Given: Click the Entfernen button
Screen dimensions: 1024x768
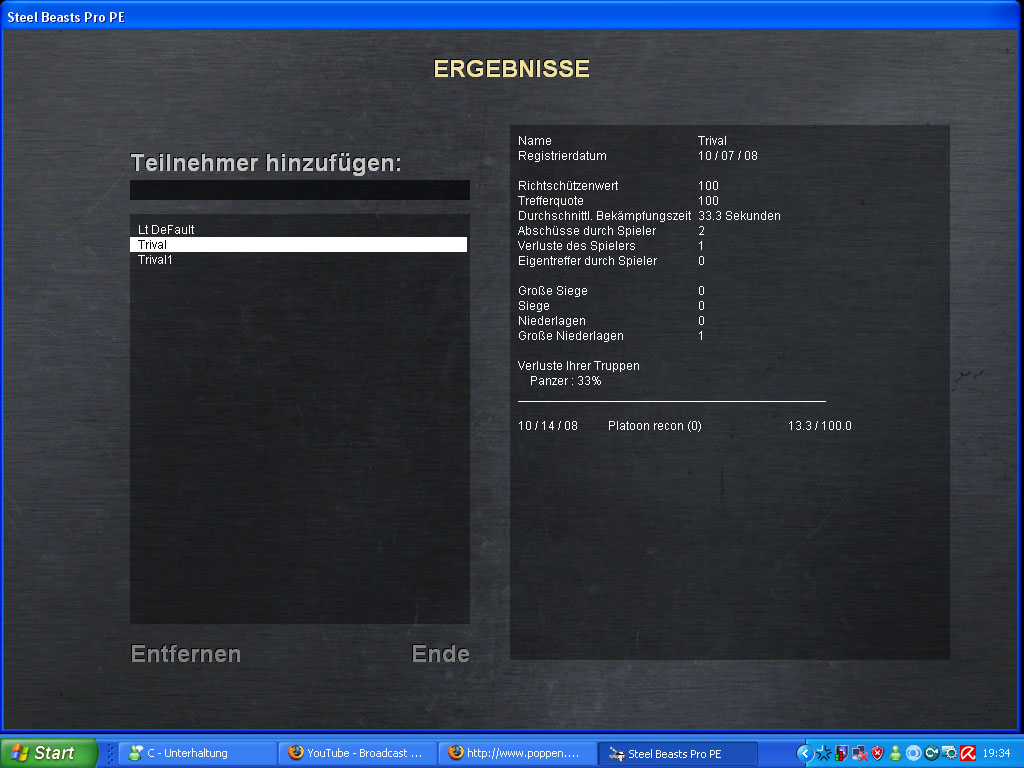Looking at the screenshot, I should (186, 654).
